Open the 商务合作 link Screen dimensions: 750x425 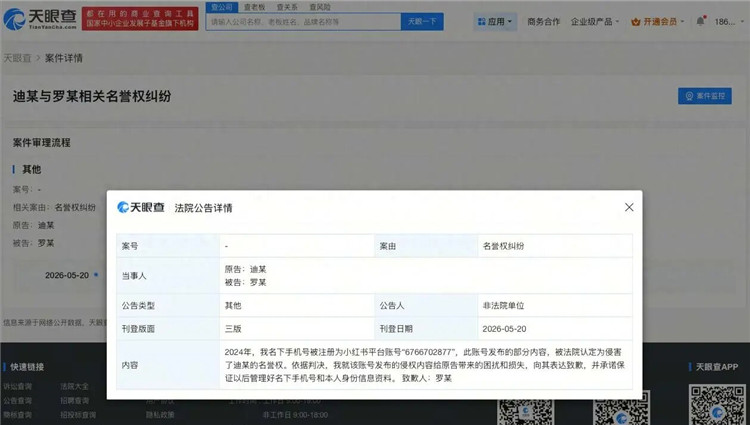click(543, 22)
